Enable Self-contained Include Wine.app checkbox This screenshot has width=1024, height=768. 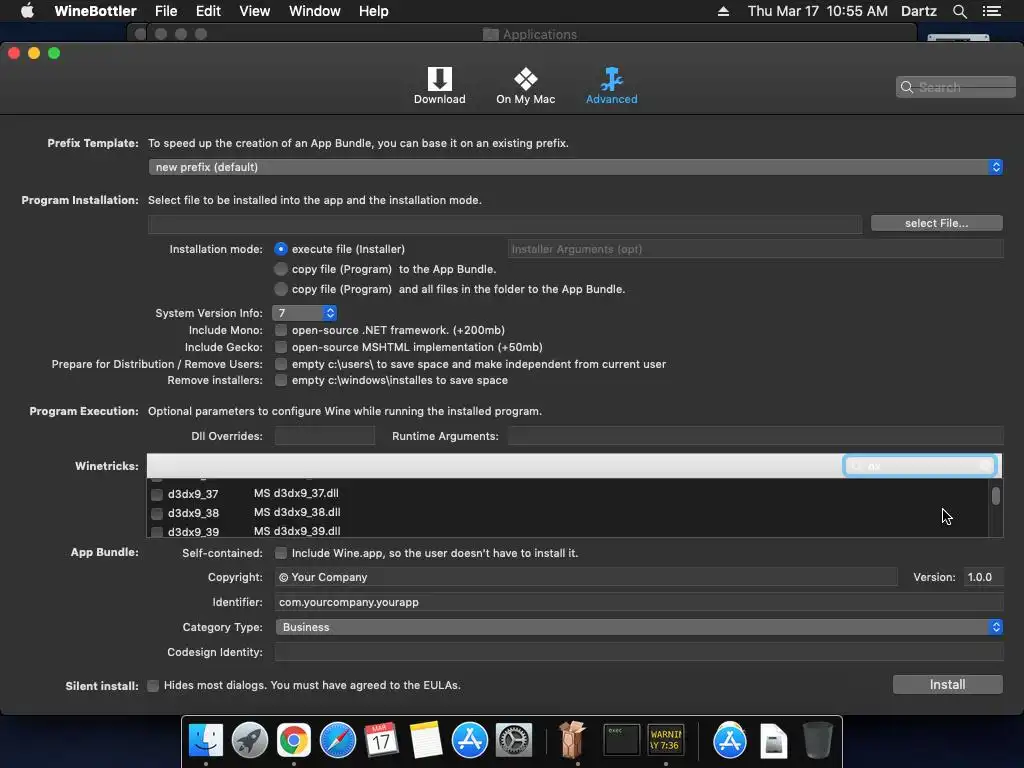click(281, 553)
